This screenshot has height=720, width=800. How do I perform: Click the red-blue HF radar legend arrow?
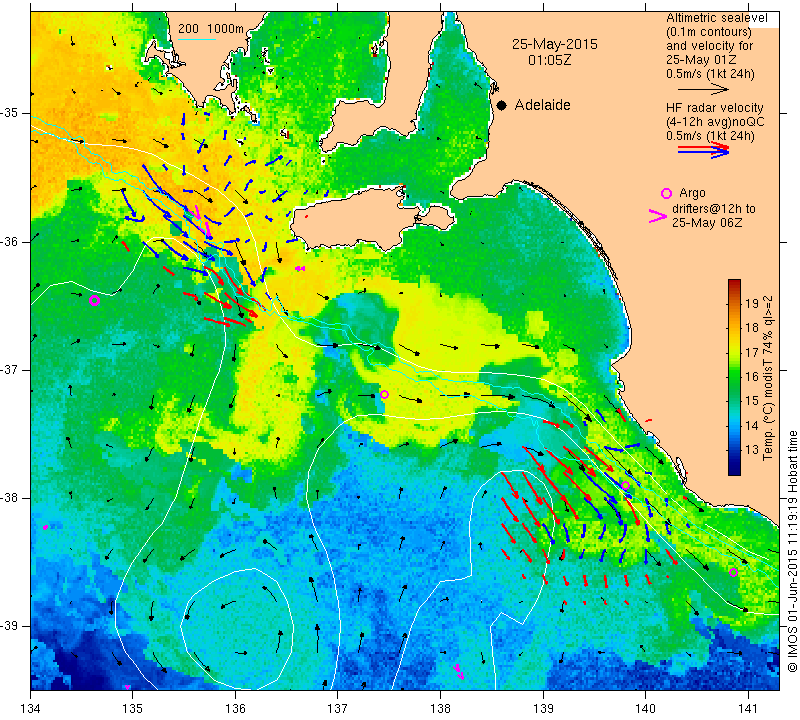[703, 150]
